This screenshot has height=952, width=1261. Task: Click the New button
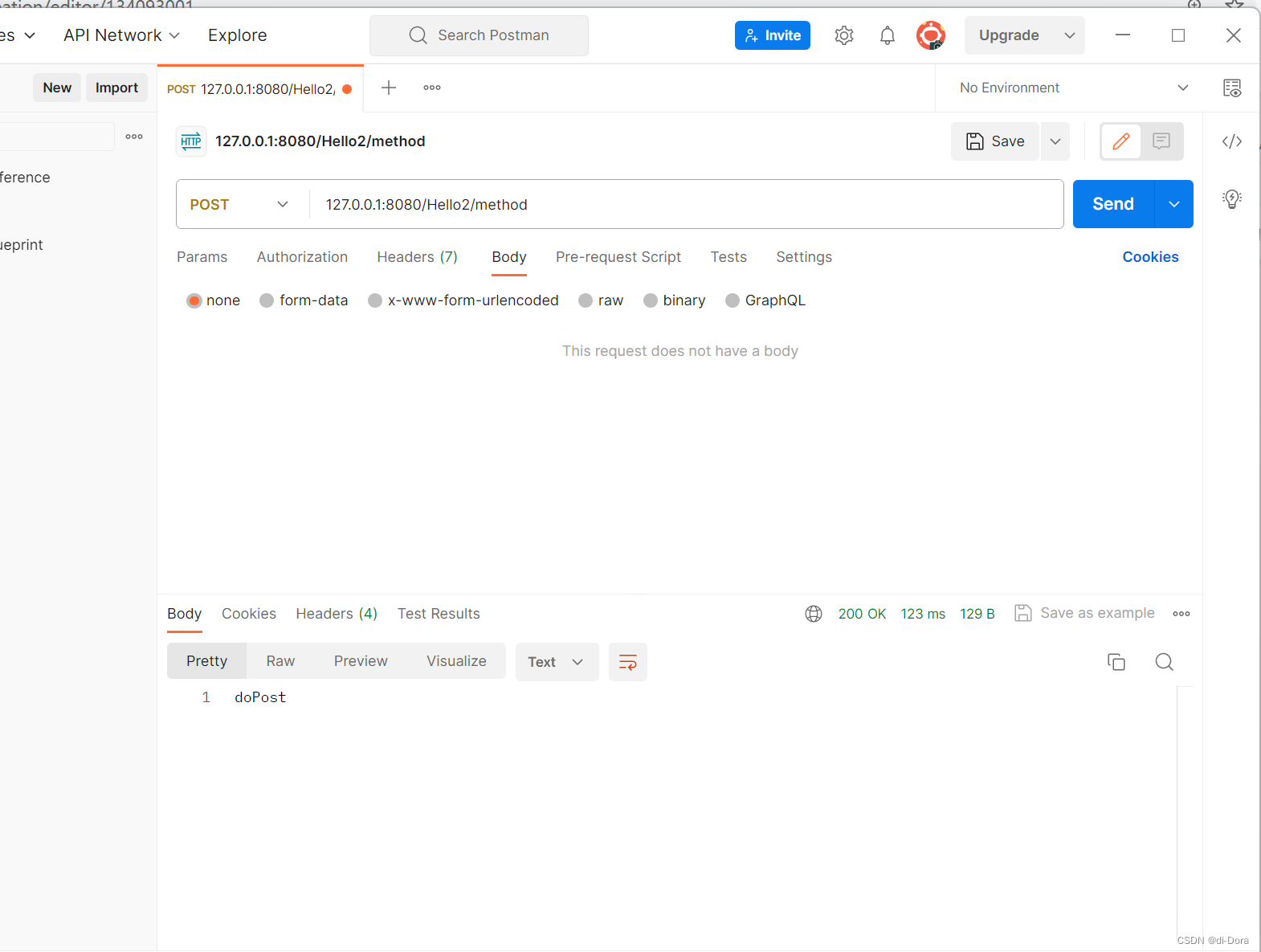(x=57, y=88)
